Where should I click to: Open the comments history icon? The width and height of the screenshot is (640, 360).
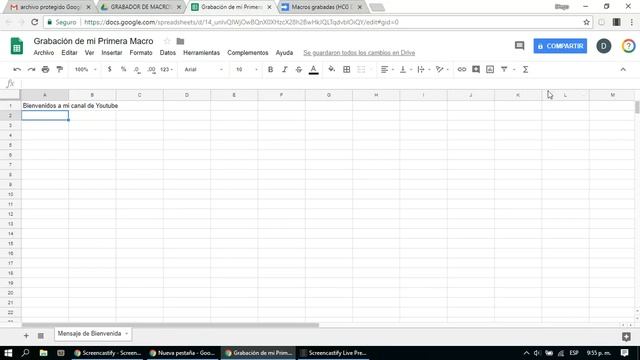519,46
